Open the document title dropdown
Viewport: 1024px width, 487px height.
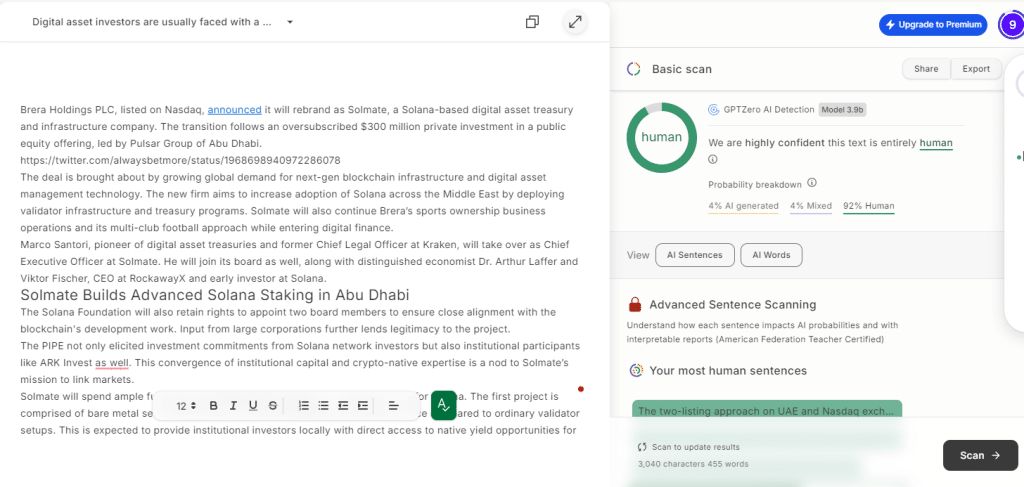pyautogui.click(x=290, y=22)
